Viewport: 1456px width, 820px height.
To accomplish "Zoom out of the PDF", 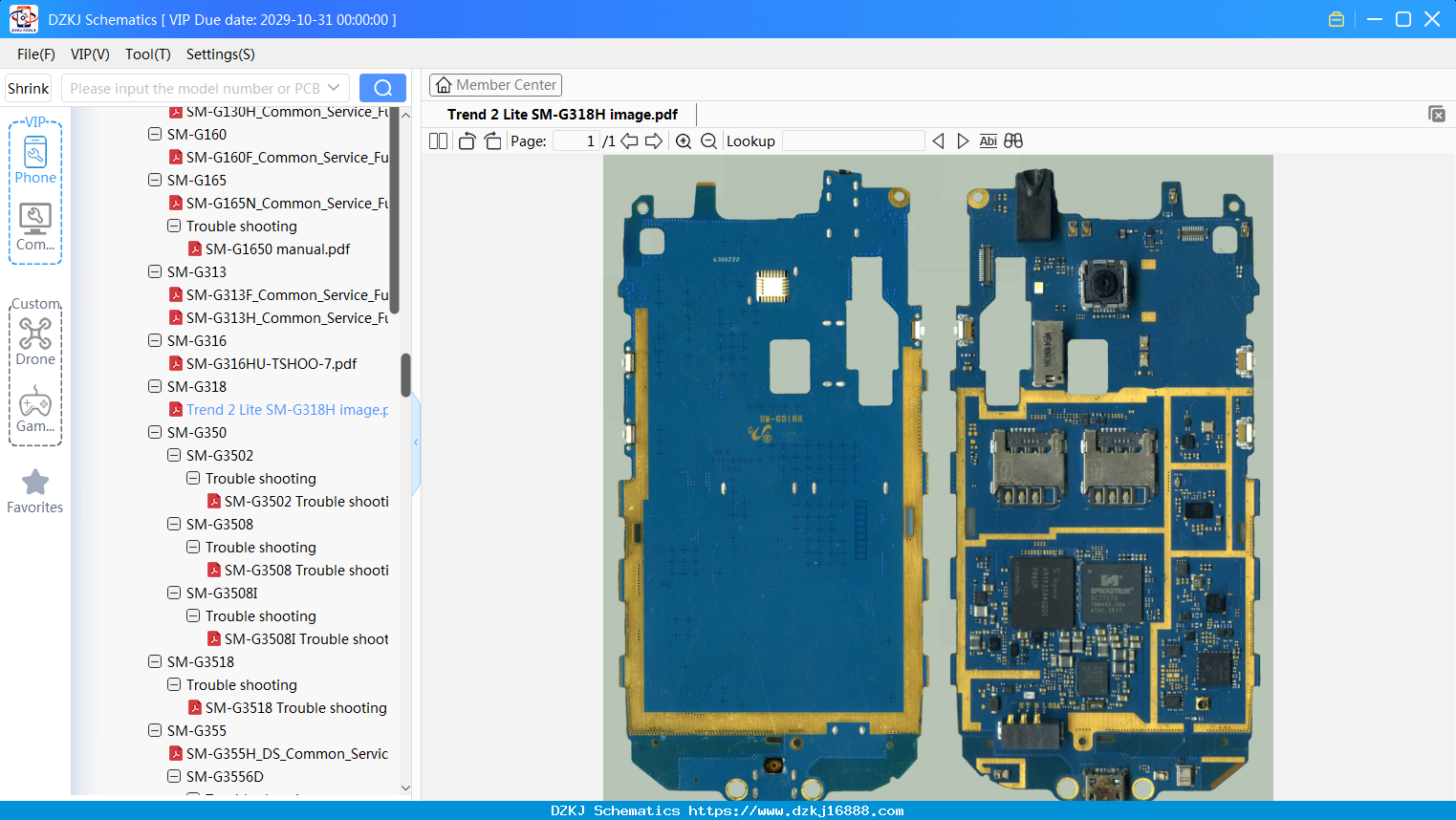I will click(x=708, y=141).
